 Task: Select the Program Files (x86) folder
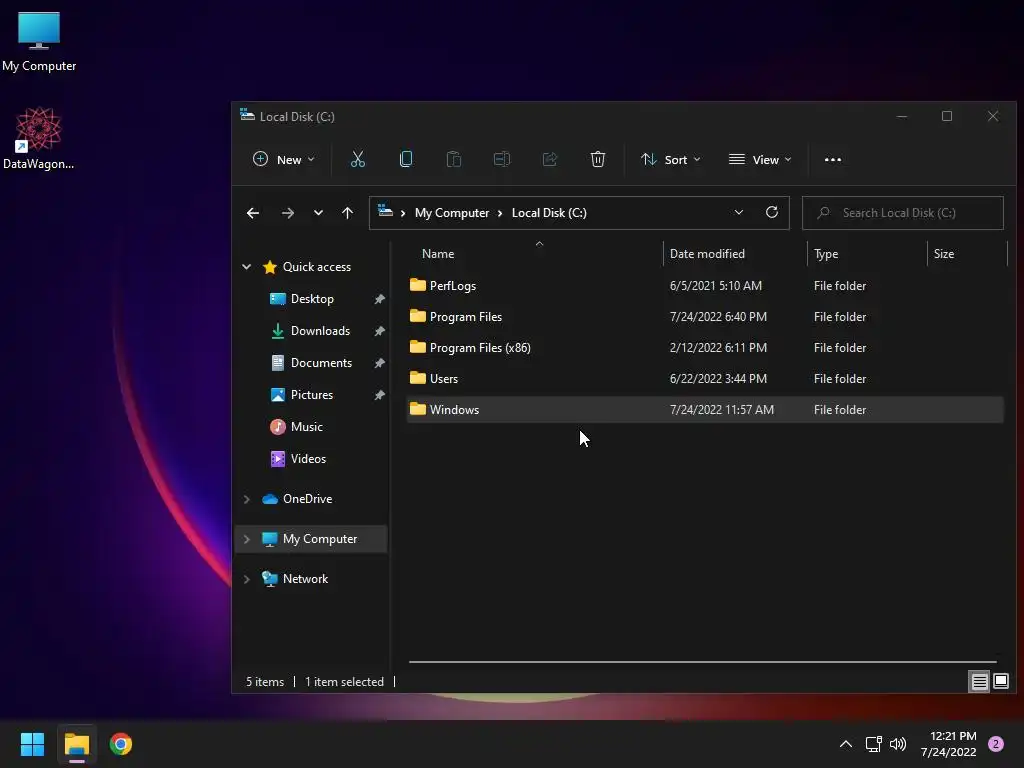click(705, 347)
